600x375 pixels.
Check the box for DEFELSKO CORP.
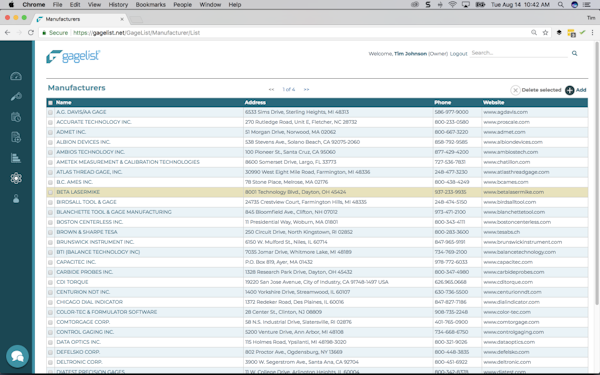click(x=51, y=352)
